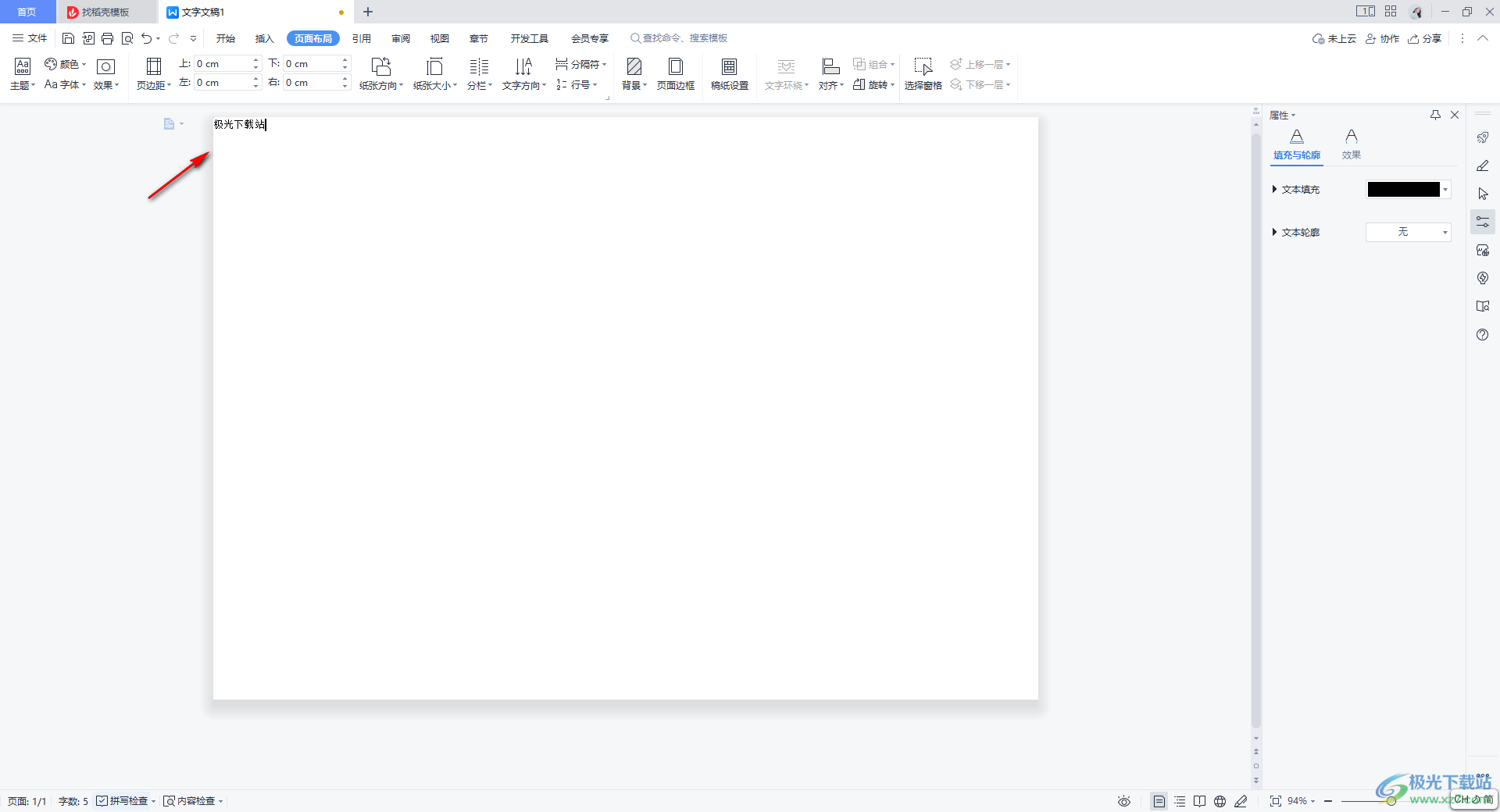Open the Page Margins (页边距) tool

coord(154,74)
